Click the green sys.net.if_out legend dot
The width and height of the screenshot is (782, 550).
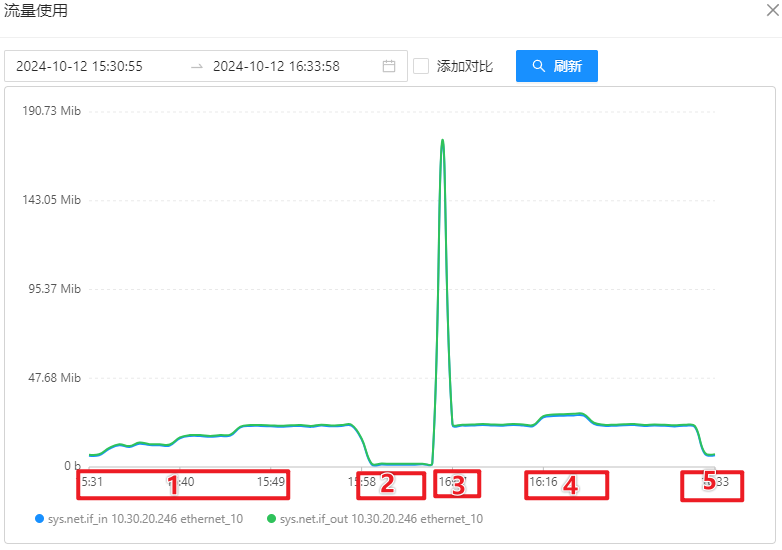[x=271, y=519]
